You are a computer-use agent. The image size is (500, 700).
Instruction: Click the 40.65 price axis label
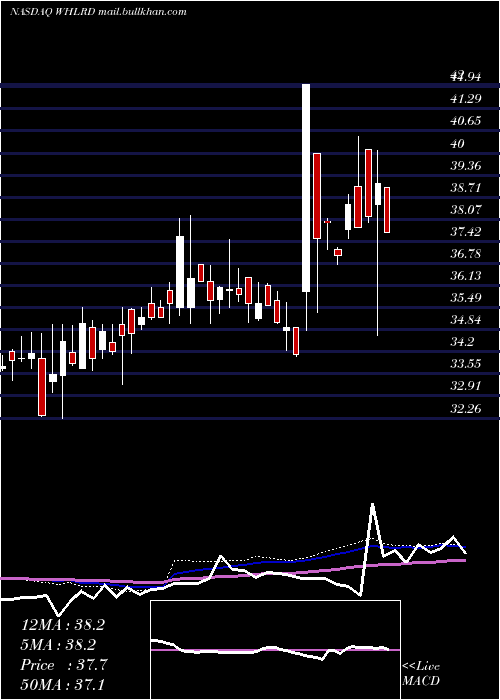[x=466, y=121]
